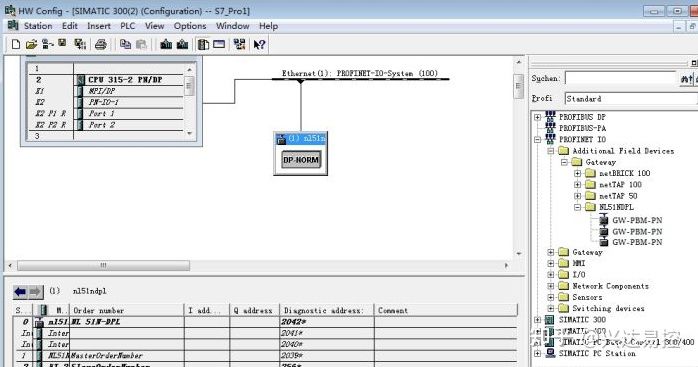698x367 pixels.
Task: Click the Comment column header
Action: pyautogui.click(x=446, y=310)
